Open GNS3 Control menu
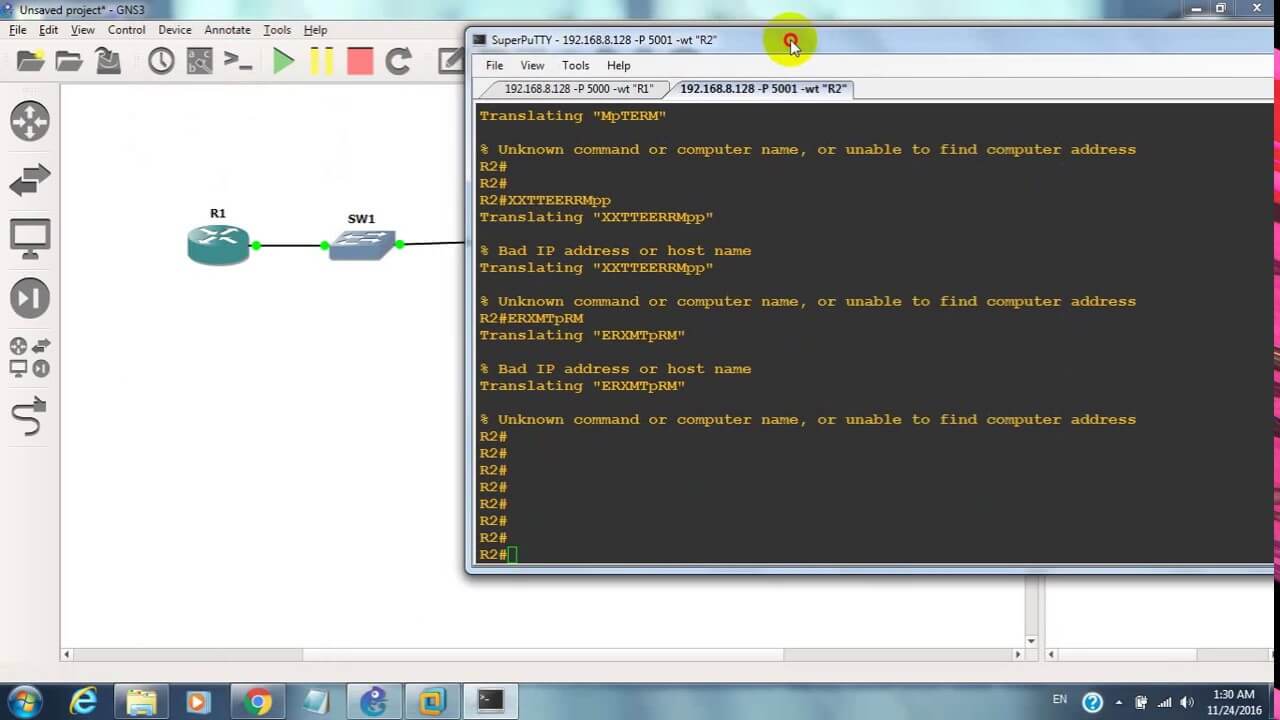1280x720 pixels. 127,30
